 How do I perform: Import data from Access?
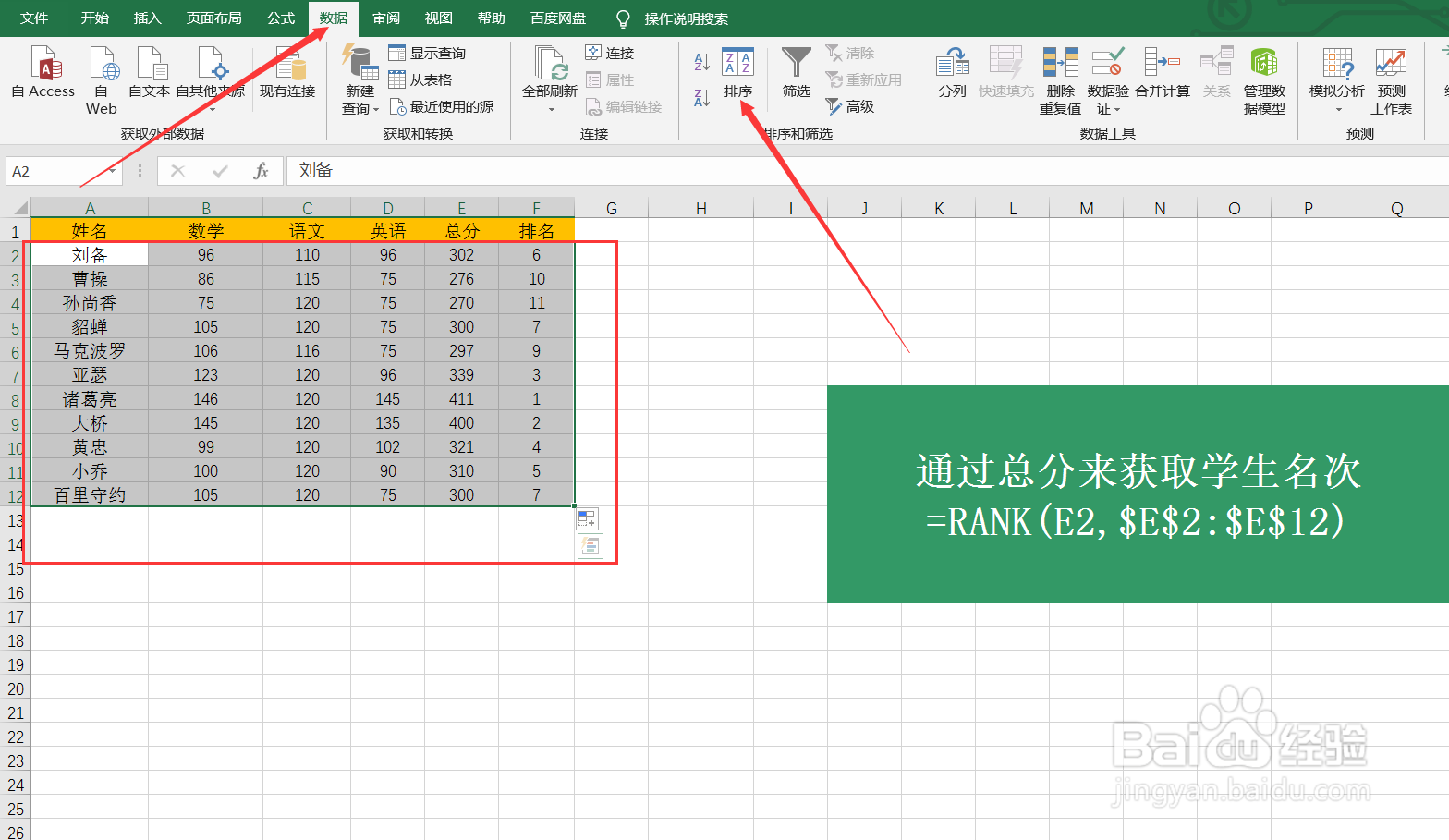click(43, 73)
